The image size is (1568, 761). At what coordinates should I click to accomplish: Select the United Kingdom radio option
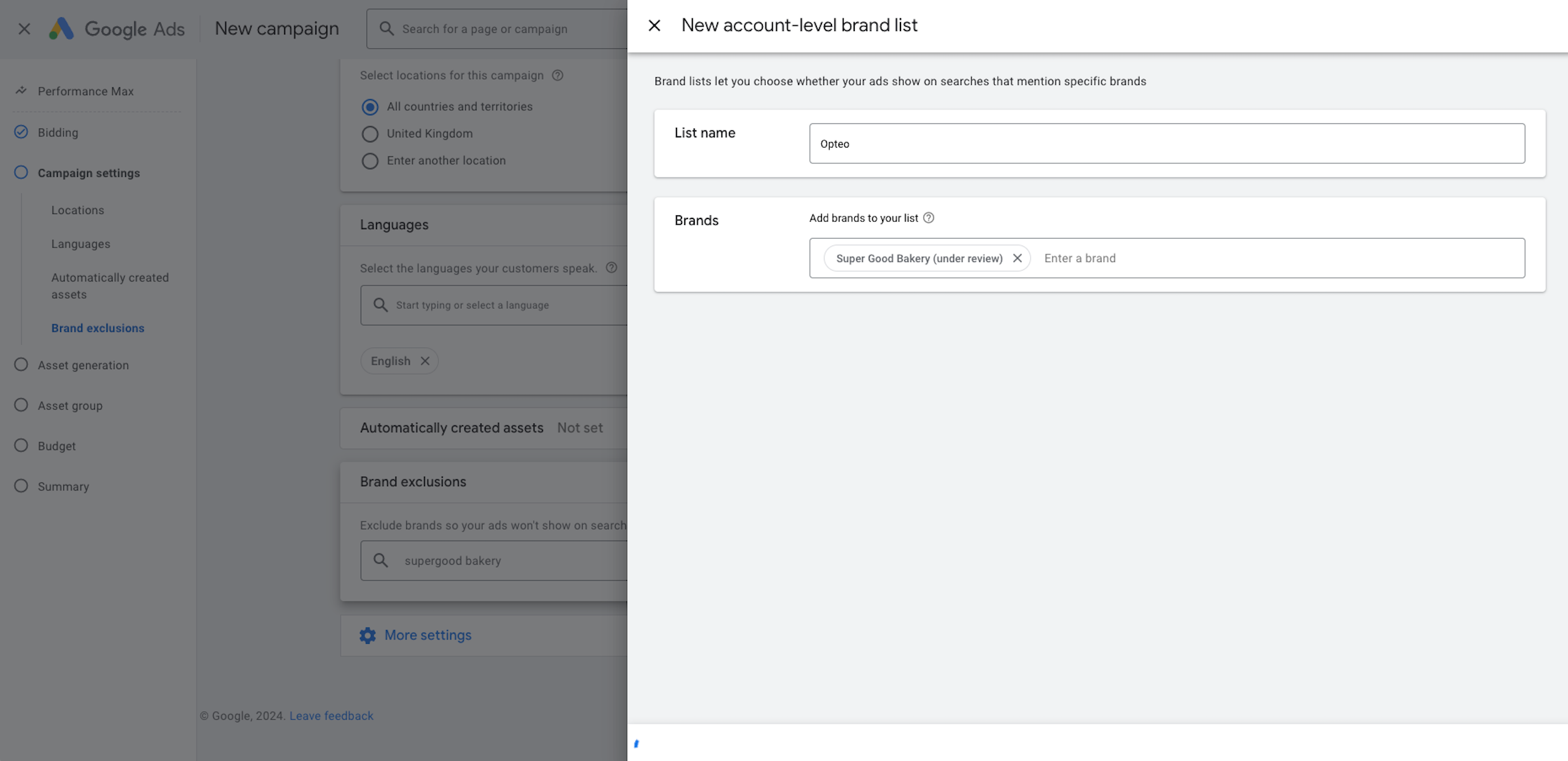pos(370,134)
